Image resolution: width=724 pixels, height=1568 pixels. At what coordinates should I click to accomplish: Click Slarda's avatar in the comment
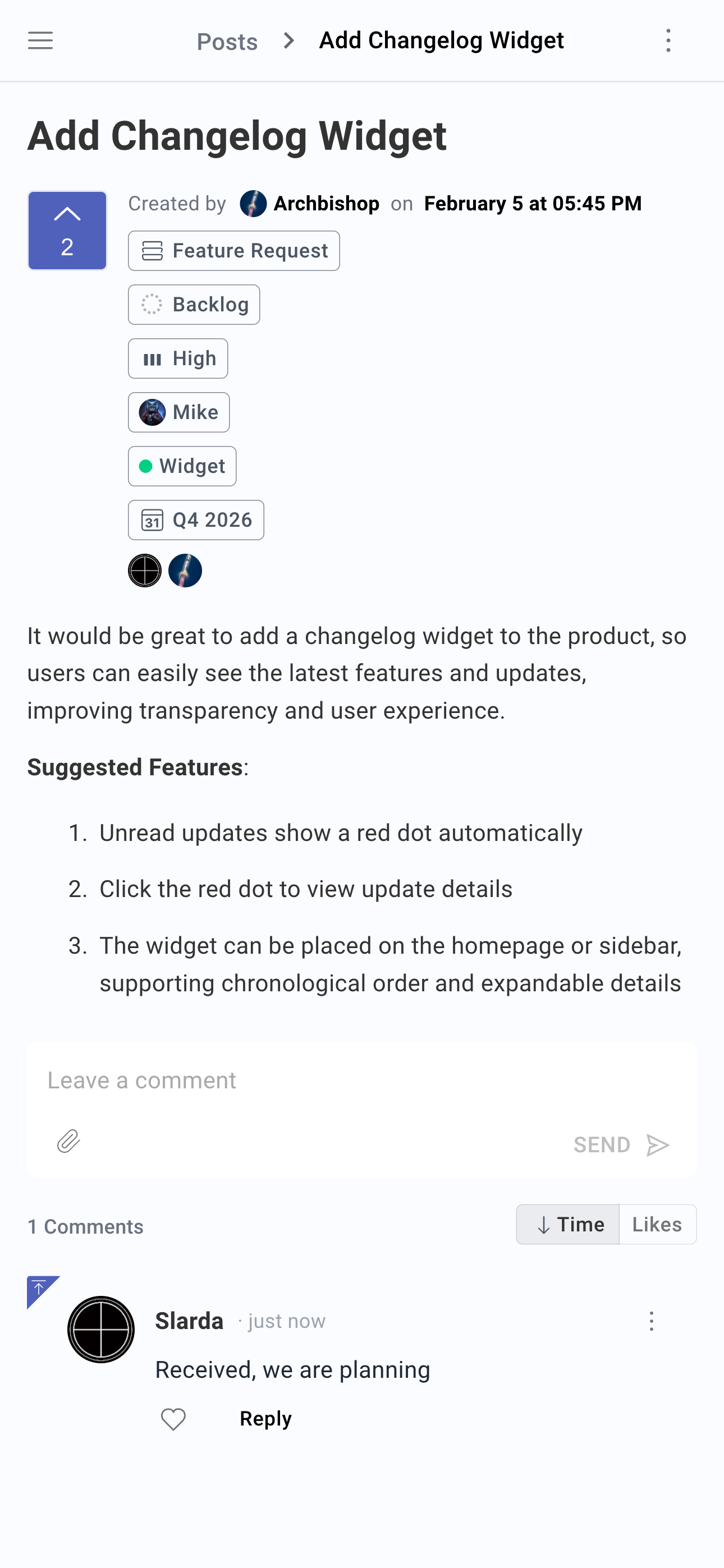point(101,1330)
